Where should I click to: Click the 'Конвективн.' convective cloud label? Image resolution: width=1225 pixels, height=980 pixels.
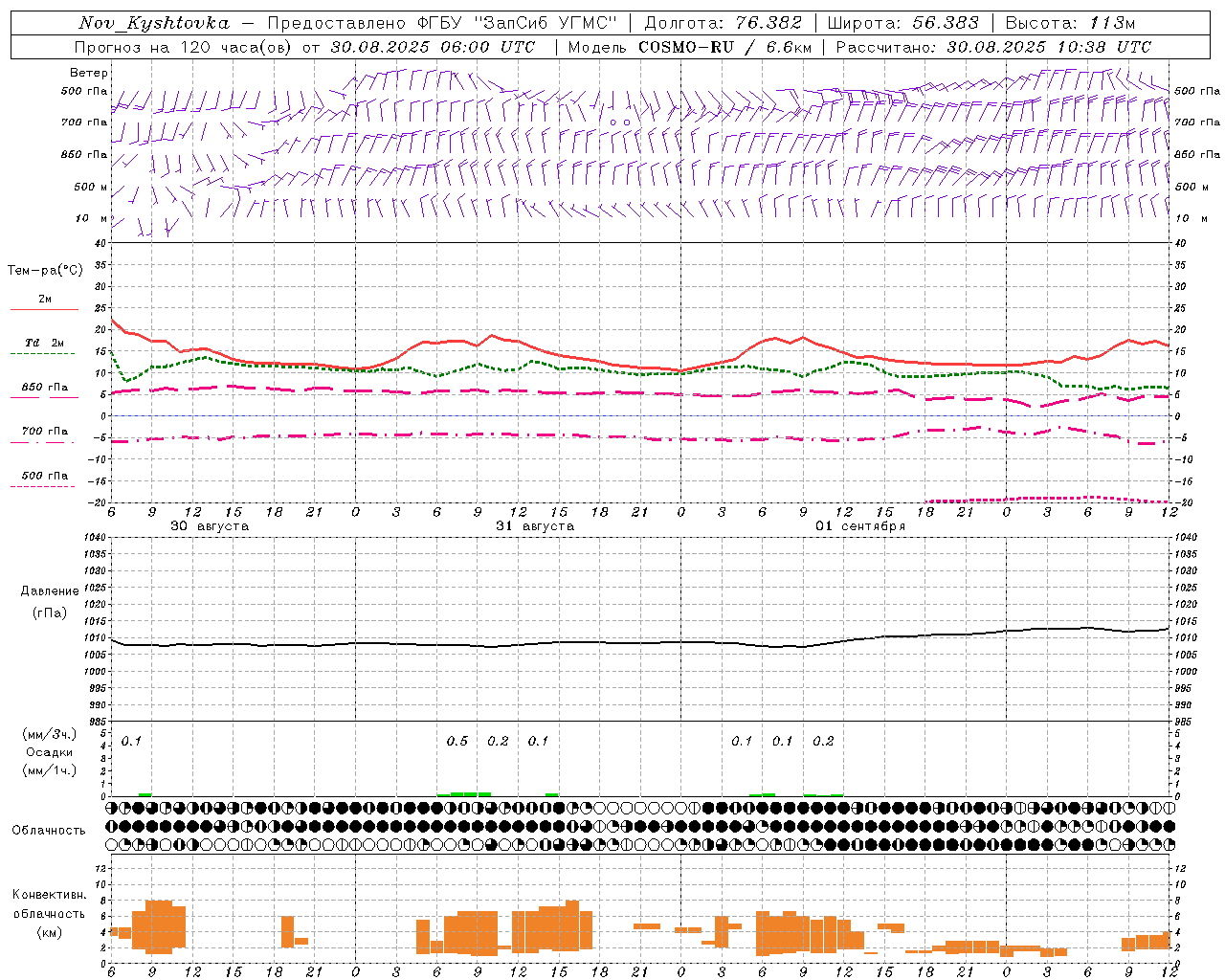49,895
